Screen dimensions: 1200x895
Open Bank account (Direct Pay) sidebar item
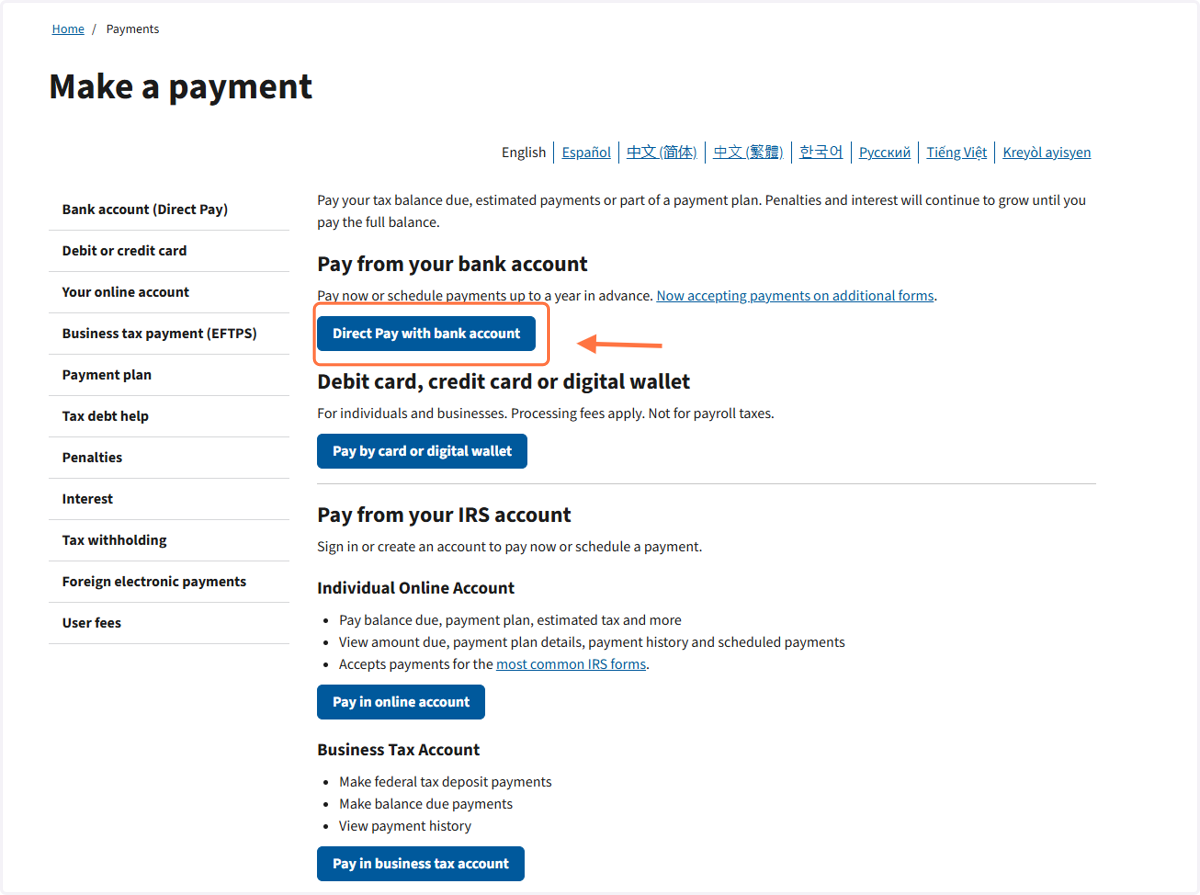[169, 209]
